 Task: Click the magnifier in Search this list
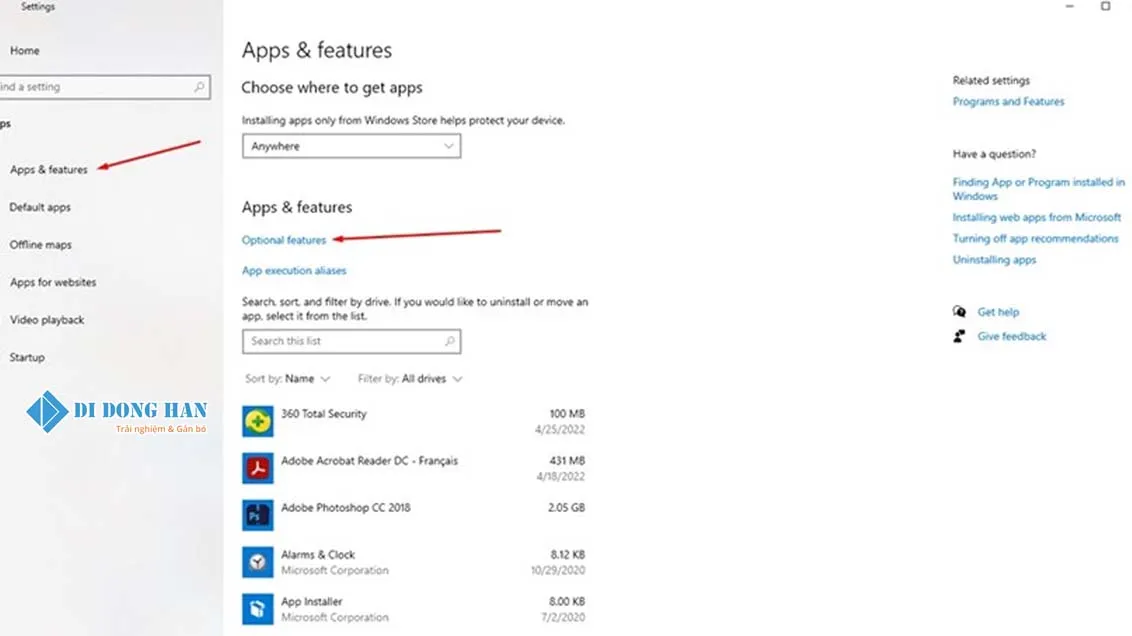[450, 341]
